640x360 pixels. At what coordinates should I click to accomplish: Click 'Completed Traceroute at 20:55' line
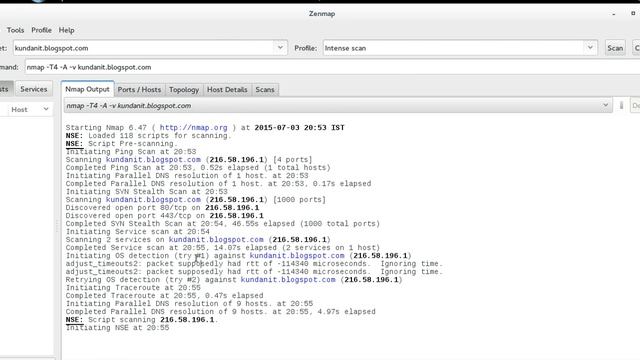tap(164, 296)
